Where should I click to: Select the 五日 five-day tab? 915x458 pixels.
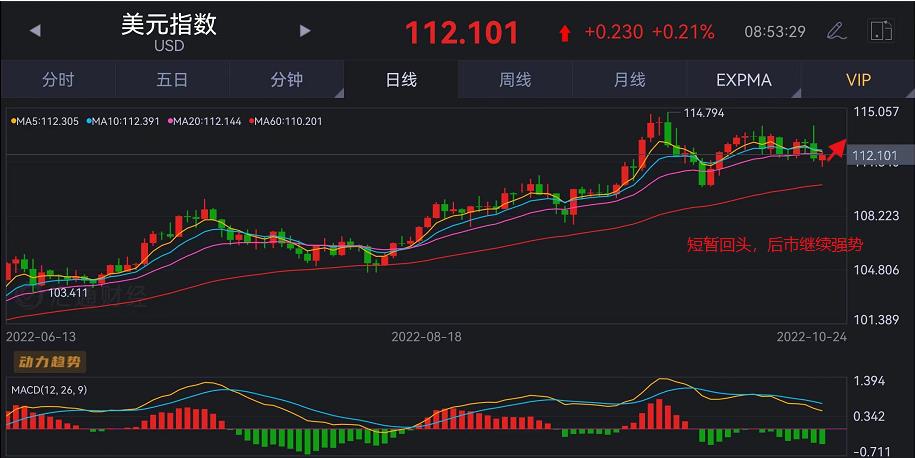pyautogui.click(x=172, y=80)
